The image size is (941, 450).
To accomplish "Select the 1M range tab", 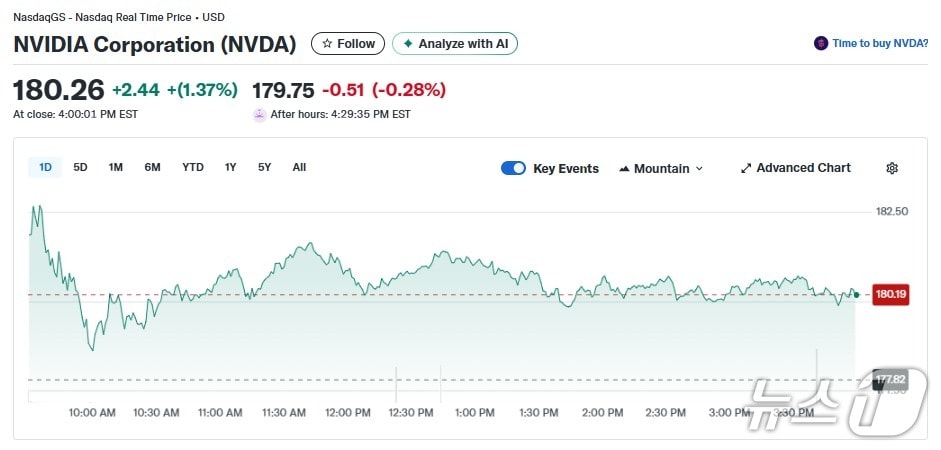I will [116, 167].
